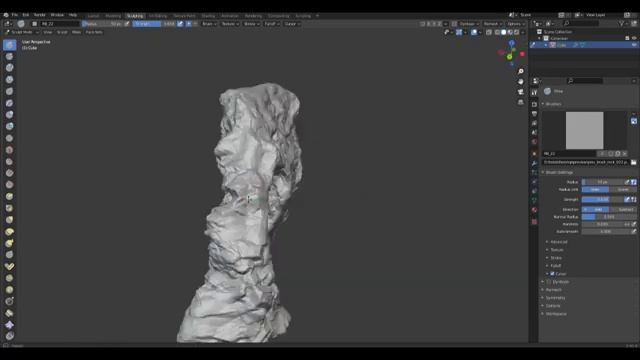The height and width of the screenshot is (360, 640).
Task: Select the Pose brush tool
Action: click(9, 267)
